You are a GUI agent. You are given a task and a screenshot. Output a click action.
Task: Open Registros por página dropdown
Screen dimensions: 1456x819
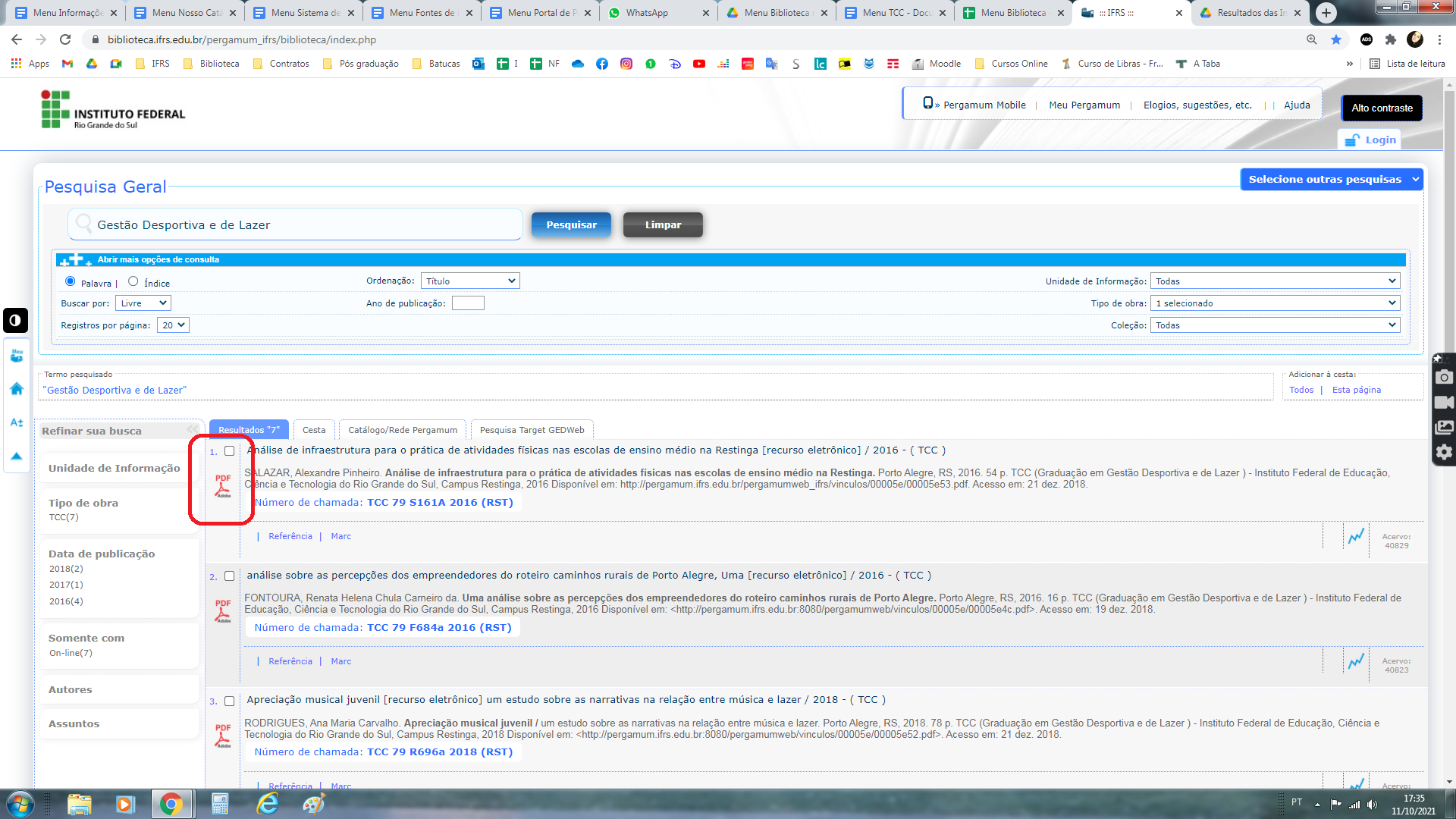point(173,325)
